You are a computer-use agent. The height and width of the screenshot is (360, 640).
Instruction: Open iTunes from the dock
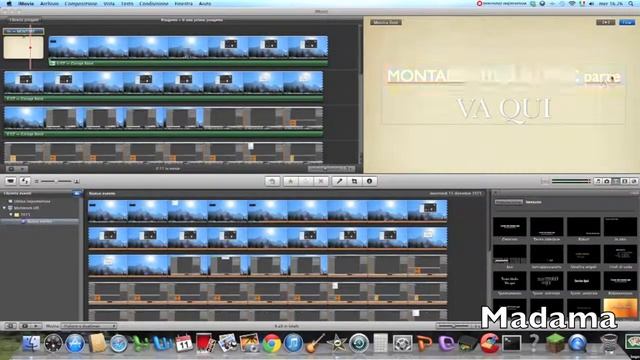point(293,343)
